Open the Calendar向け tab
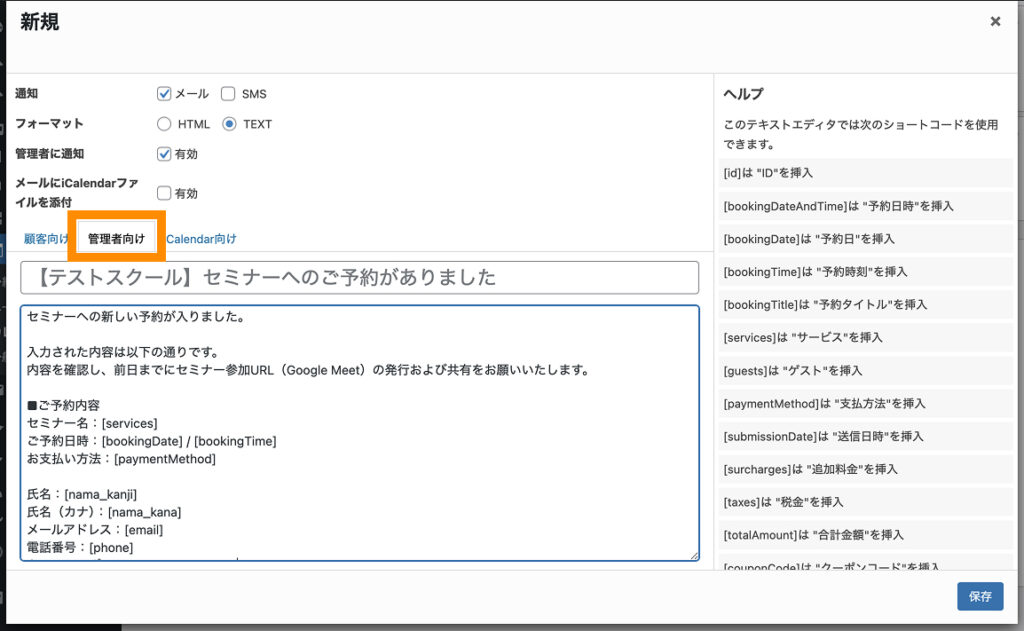1024x631 pixels. pyautogui.click(x=201, y=239)
